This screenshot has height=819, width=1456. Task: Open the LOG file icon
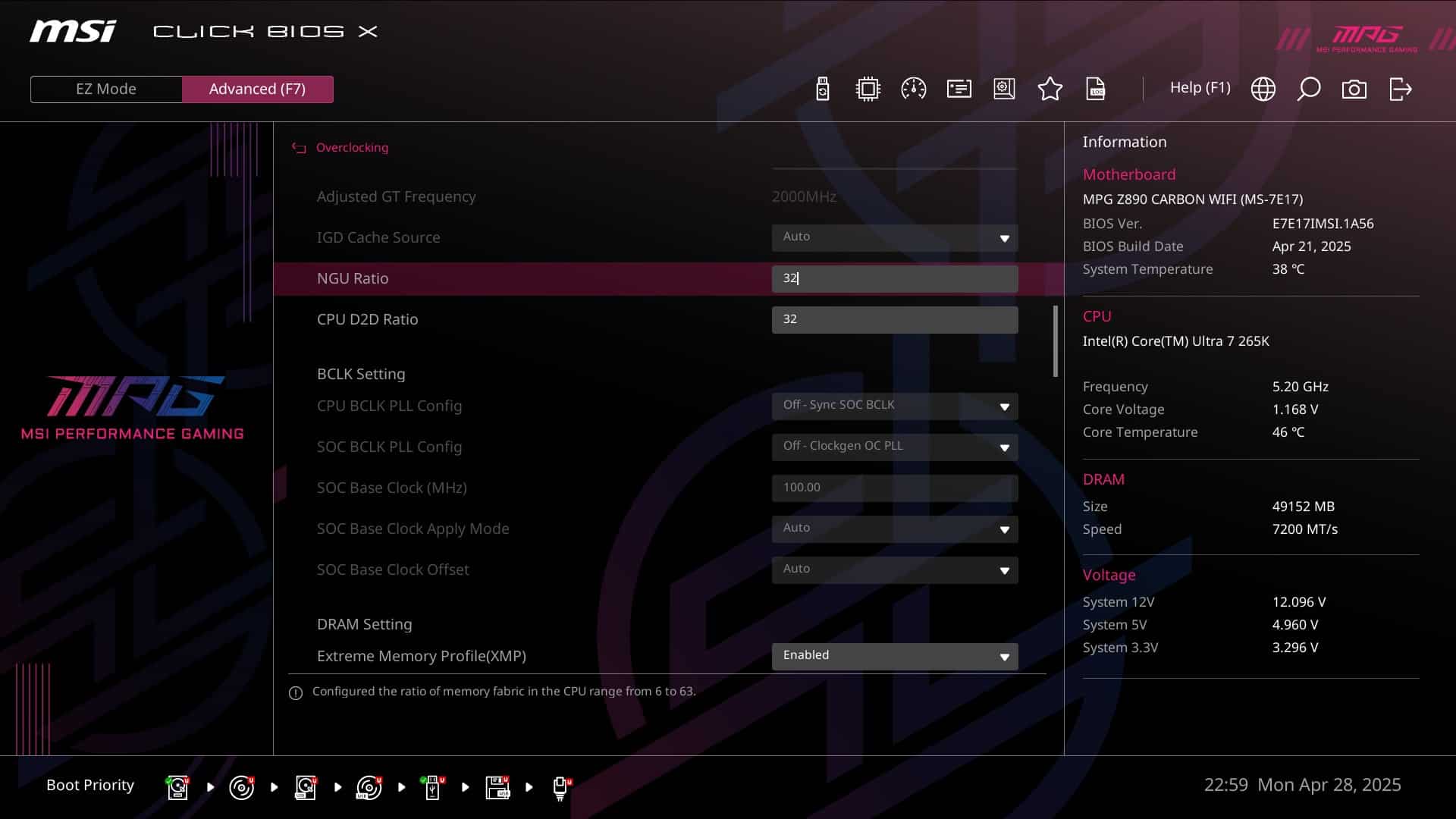pyautogui.click(x=1096, y=89)
